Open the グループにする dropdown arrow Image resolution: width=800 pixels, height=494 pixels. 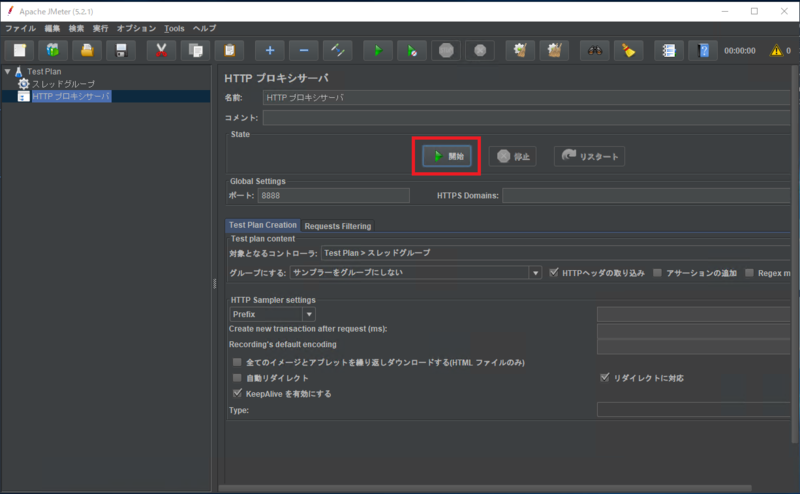pyautogui.click(x=535, y=273)
